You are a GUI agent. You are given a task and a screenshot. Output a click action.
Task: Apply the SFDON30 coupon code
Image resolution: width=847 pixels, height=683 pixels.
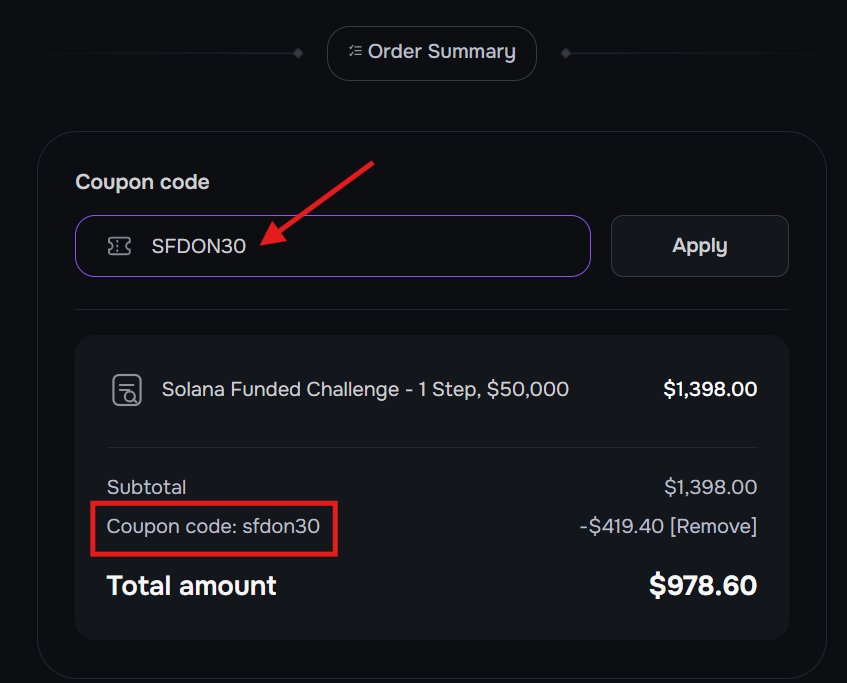tap(699, 245)
